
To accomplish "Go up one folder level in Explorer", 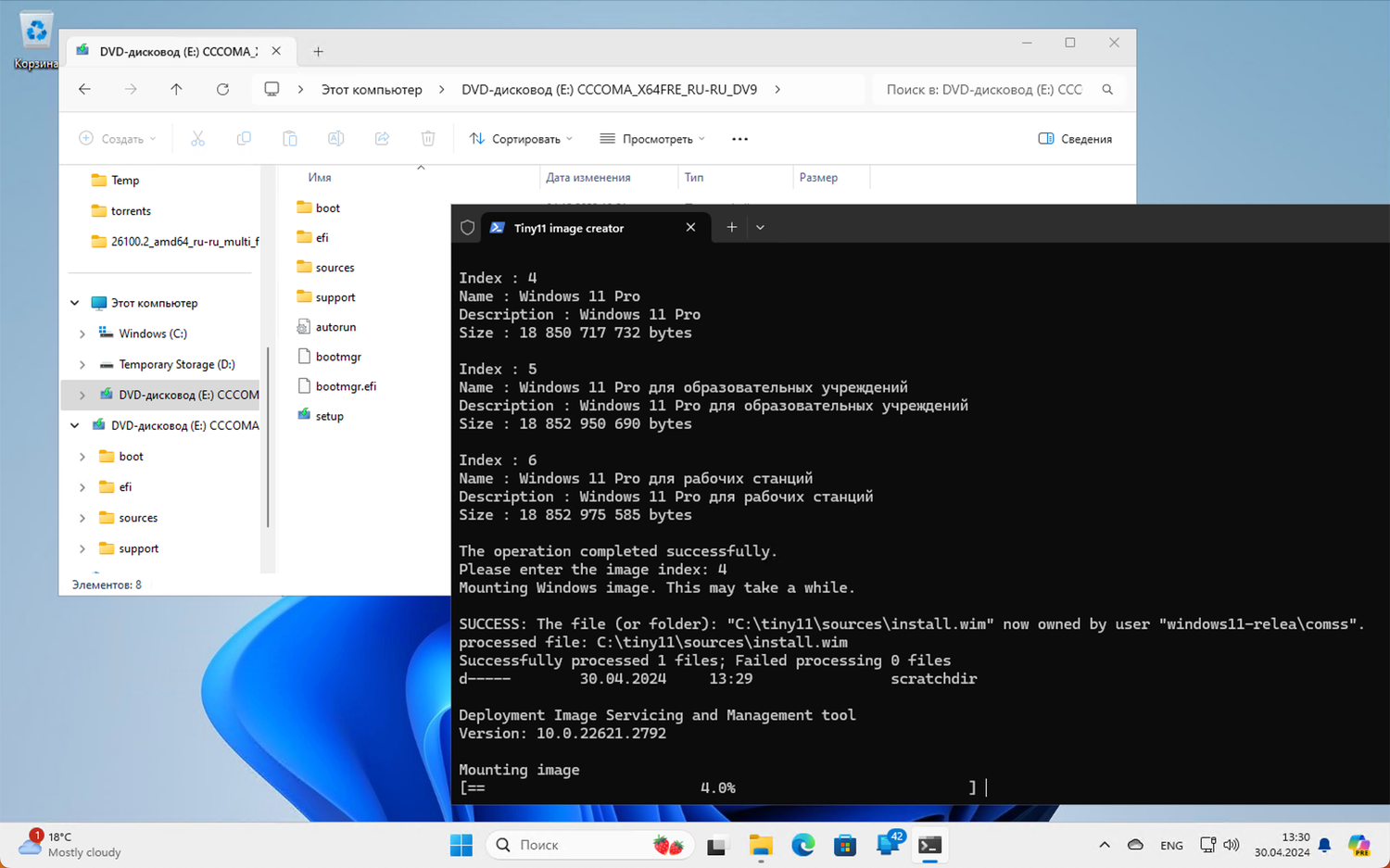I will [176, 89].
